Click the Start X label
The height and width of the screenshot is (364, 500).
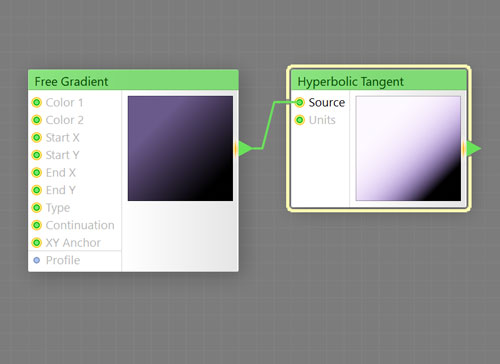63,137
